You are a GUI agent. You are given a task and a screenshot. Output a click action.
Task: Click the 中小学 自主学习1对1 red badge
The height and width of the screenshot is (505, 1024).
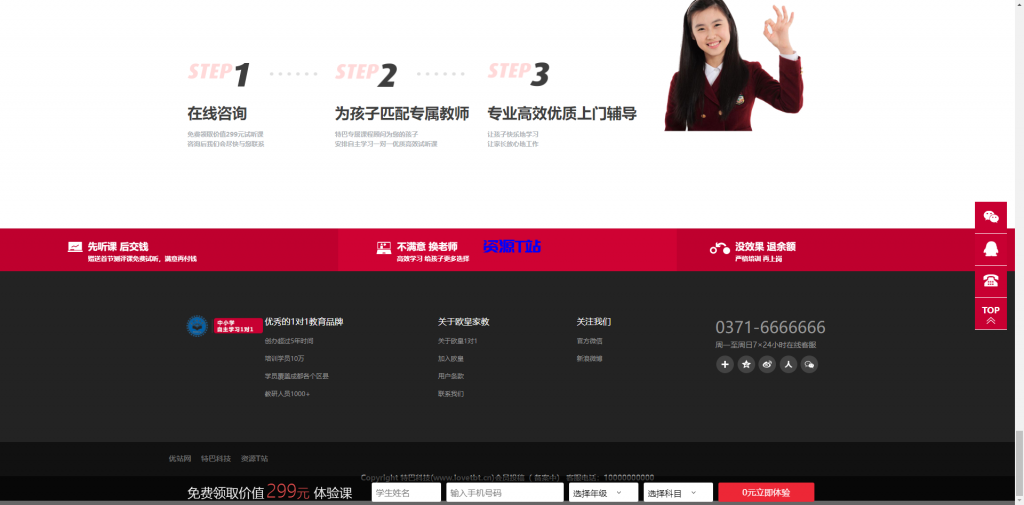[238, 326]
